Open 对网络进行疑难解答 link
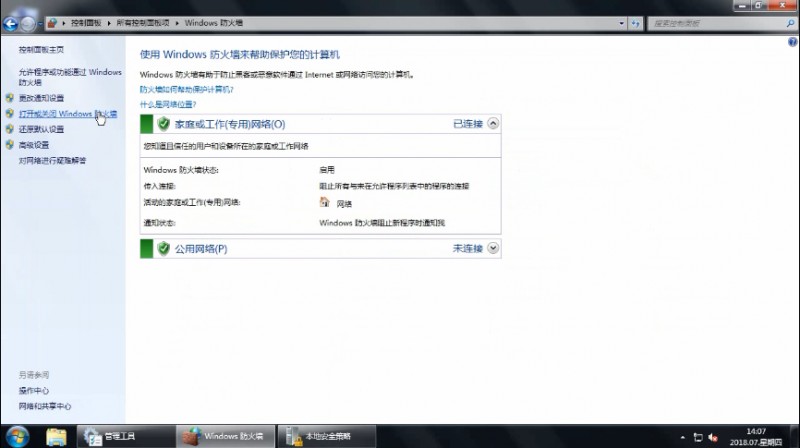This screenshot has width=800, height=448. pyautogui.click(x=53, y=160)
